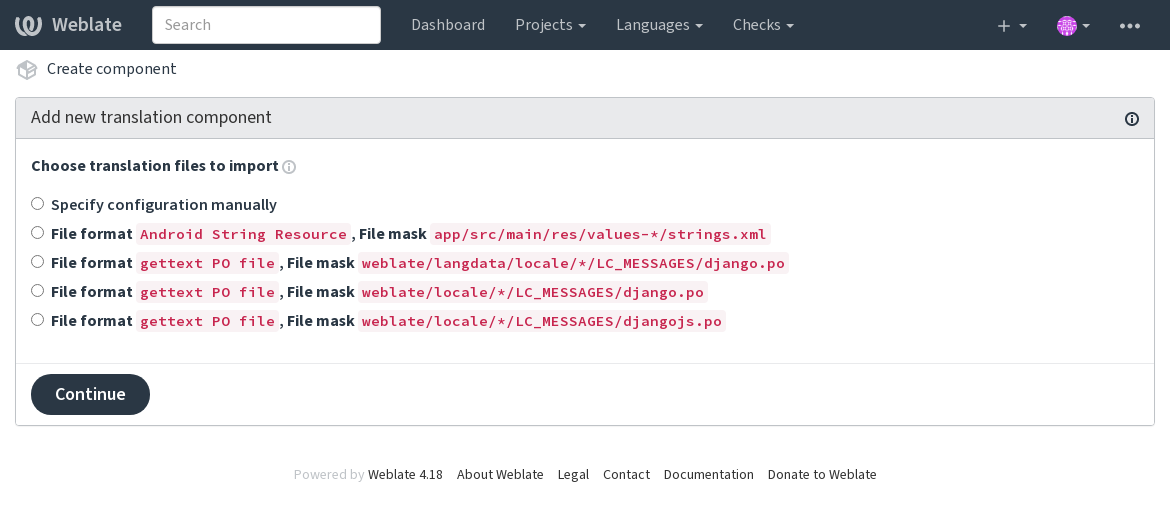Click the Continue button
1170x513 pixels.
pyautogui.click(x=90, y=394)
